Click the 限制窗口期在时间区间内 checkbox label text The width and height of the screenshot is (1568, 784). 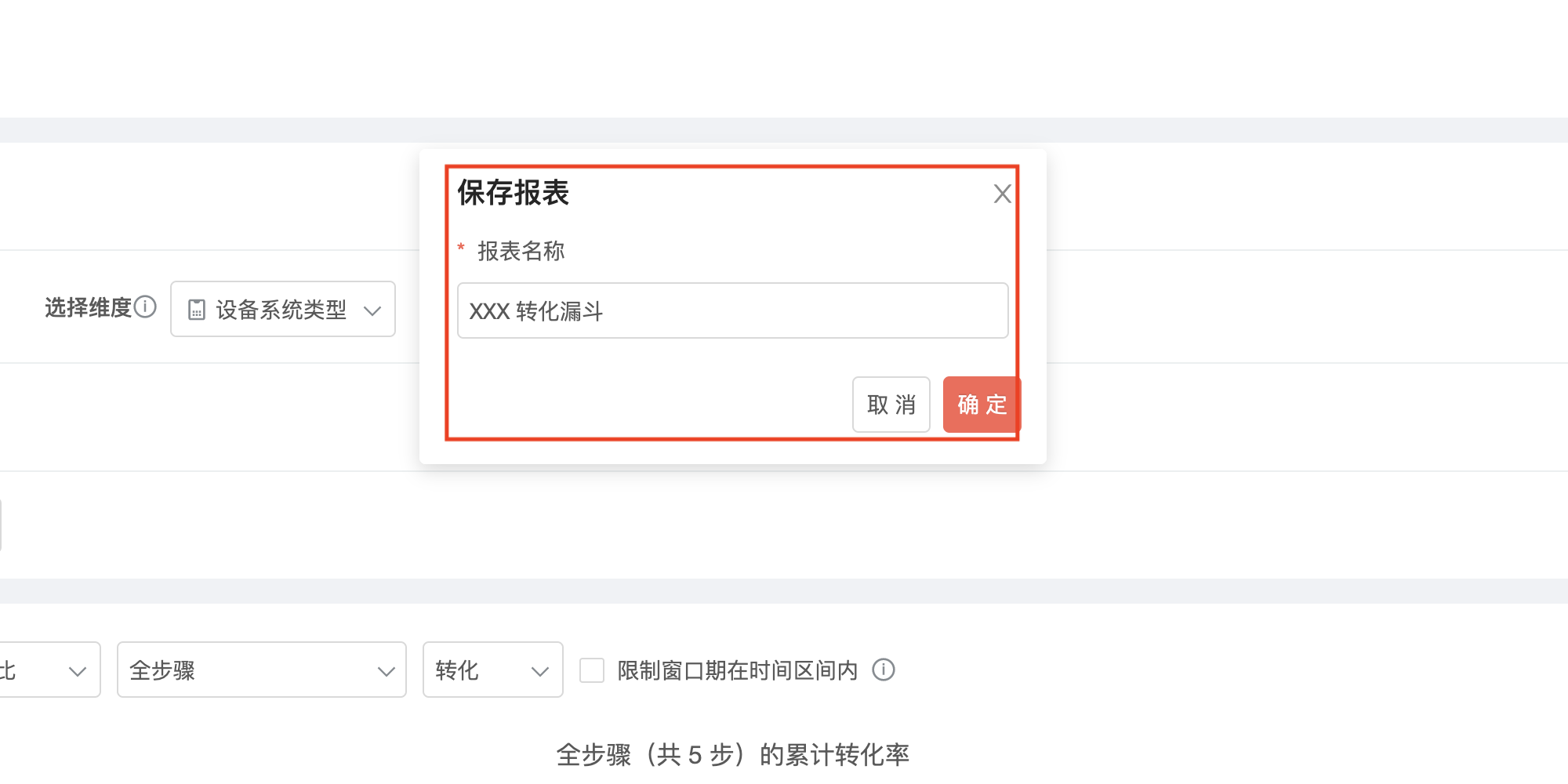737,670
